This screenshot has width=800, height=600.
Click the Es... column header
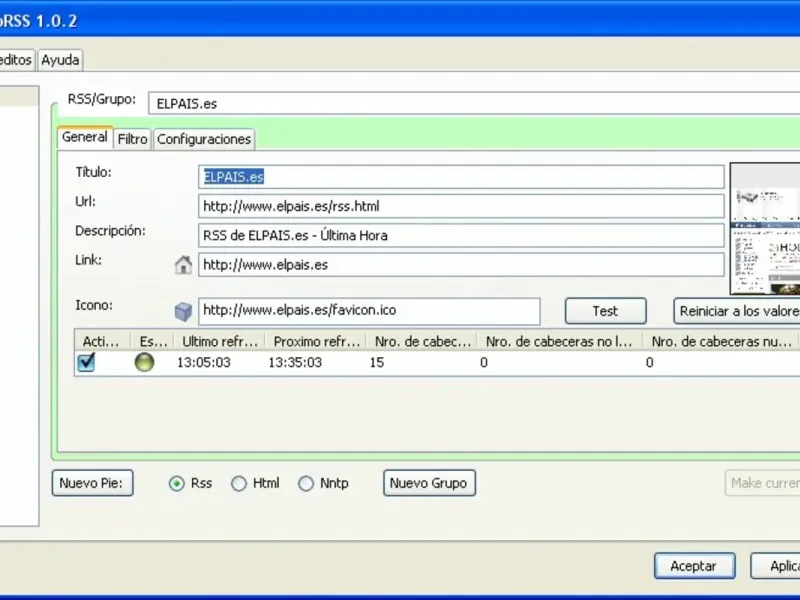153,341
